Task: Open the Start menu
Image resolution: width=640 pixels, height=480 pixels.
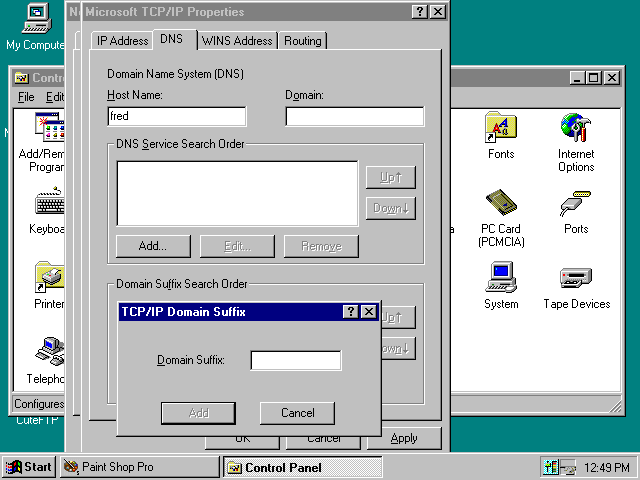Action: 29,467
